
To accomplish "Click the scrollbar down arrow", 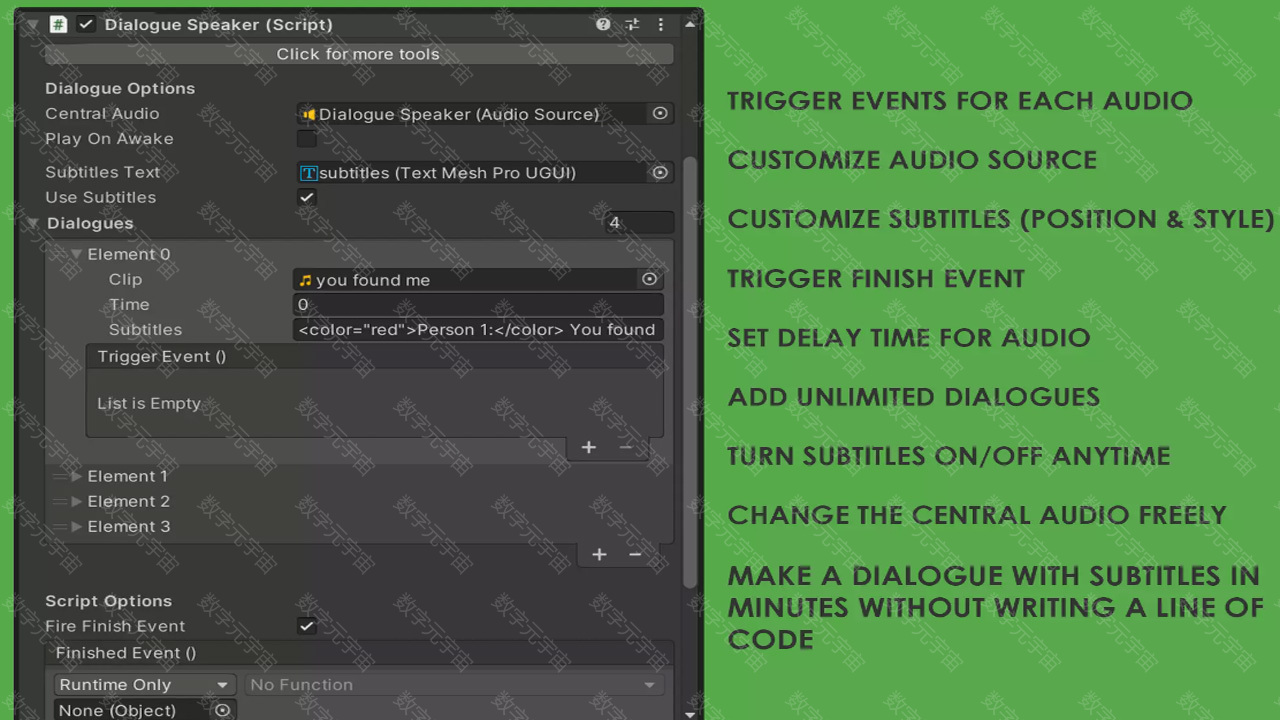I will point(689,713).
